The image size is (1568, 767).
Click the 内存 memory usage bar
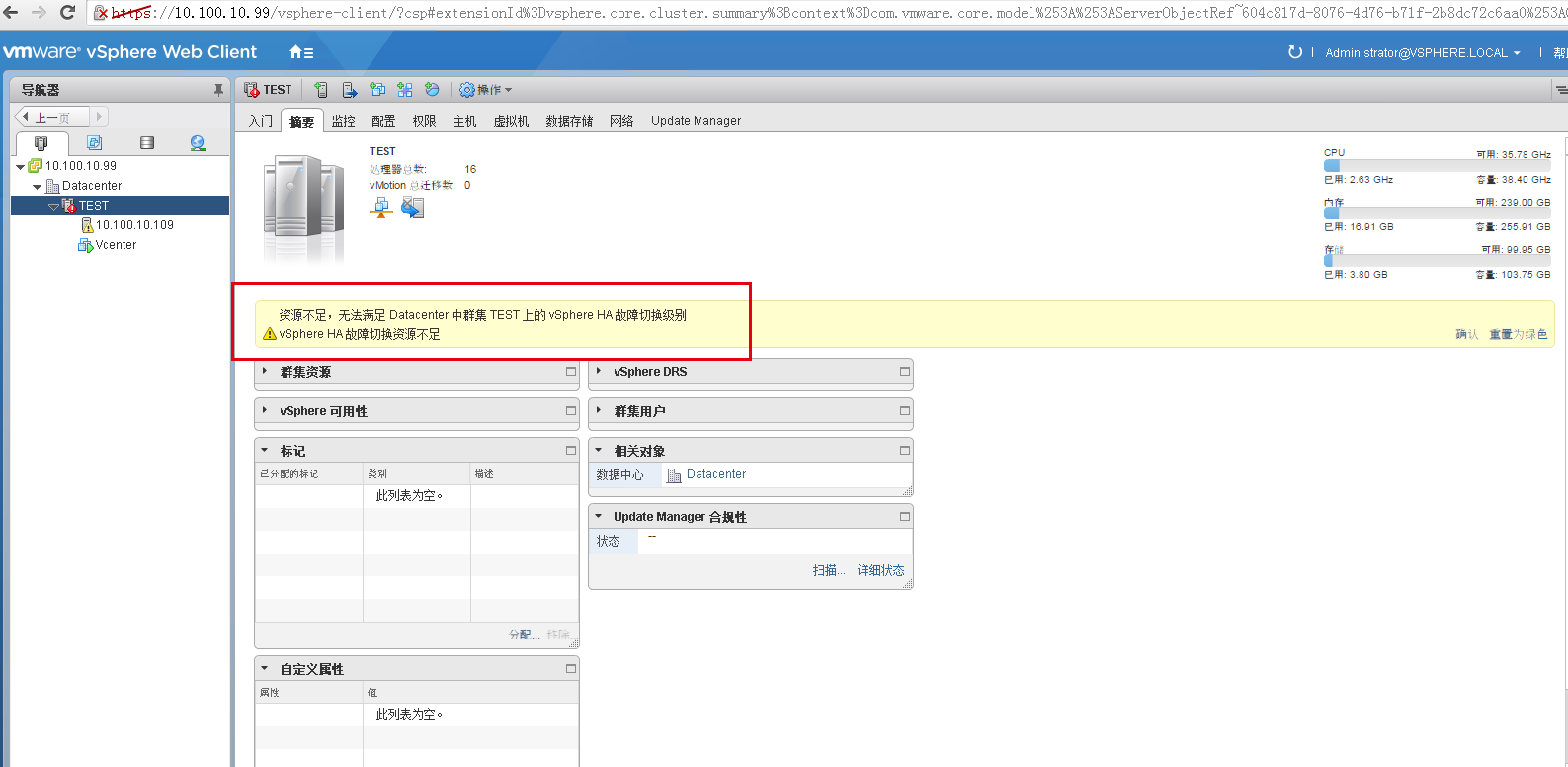tap(1438, 213)
